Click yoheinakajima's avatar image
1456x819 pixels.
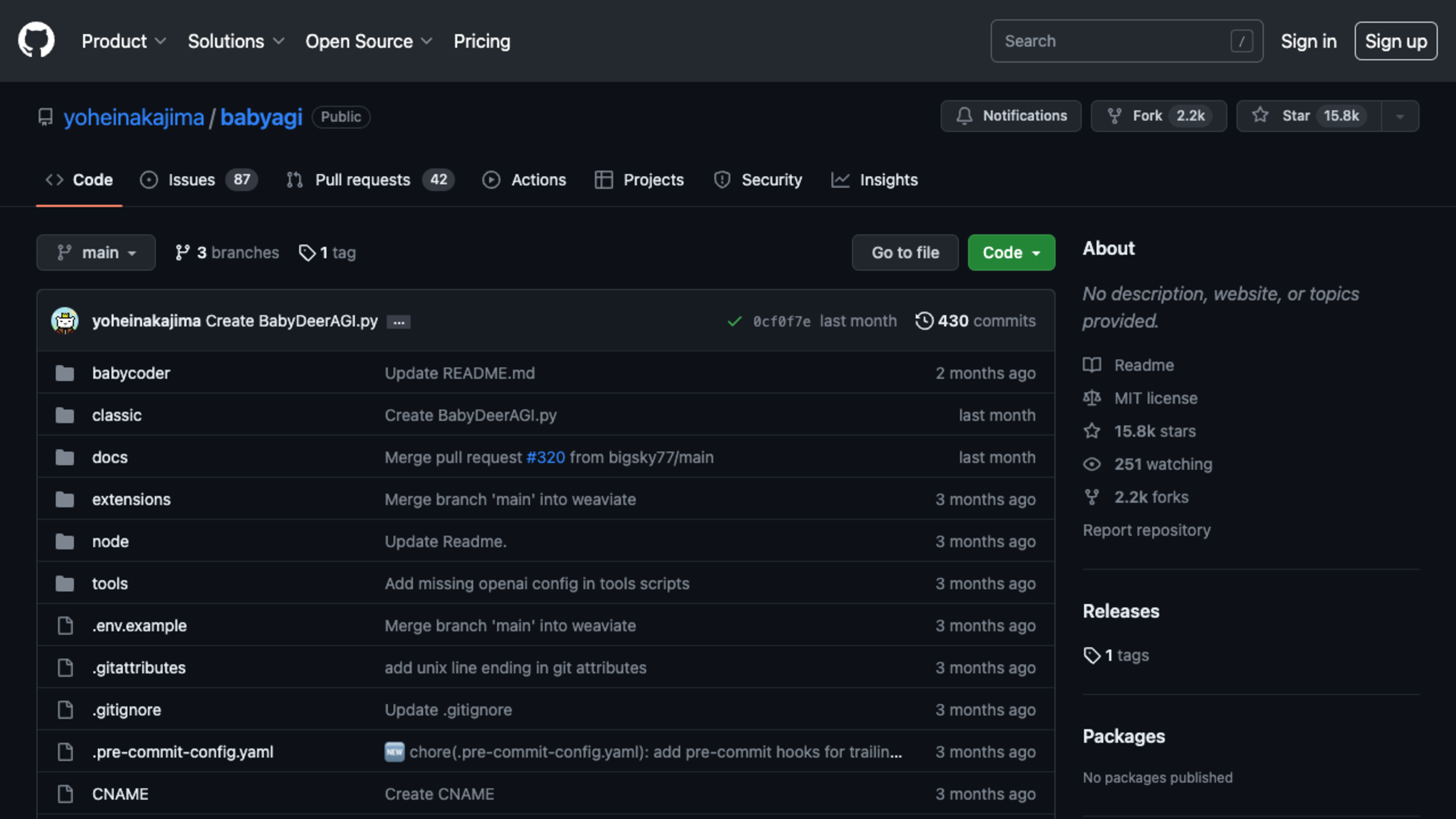pyautogui.click(x=65, y=320)
